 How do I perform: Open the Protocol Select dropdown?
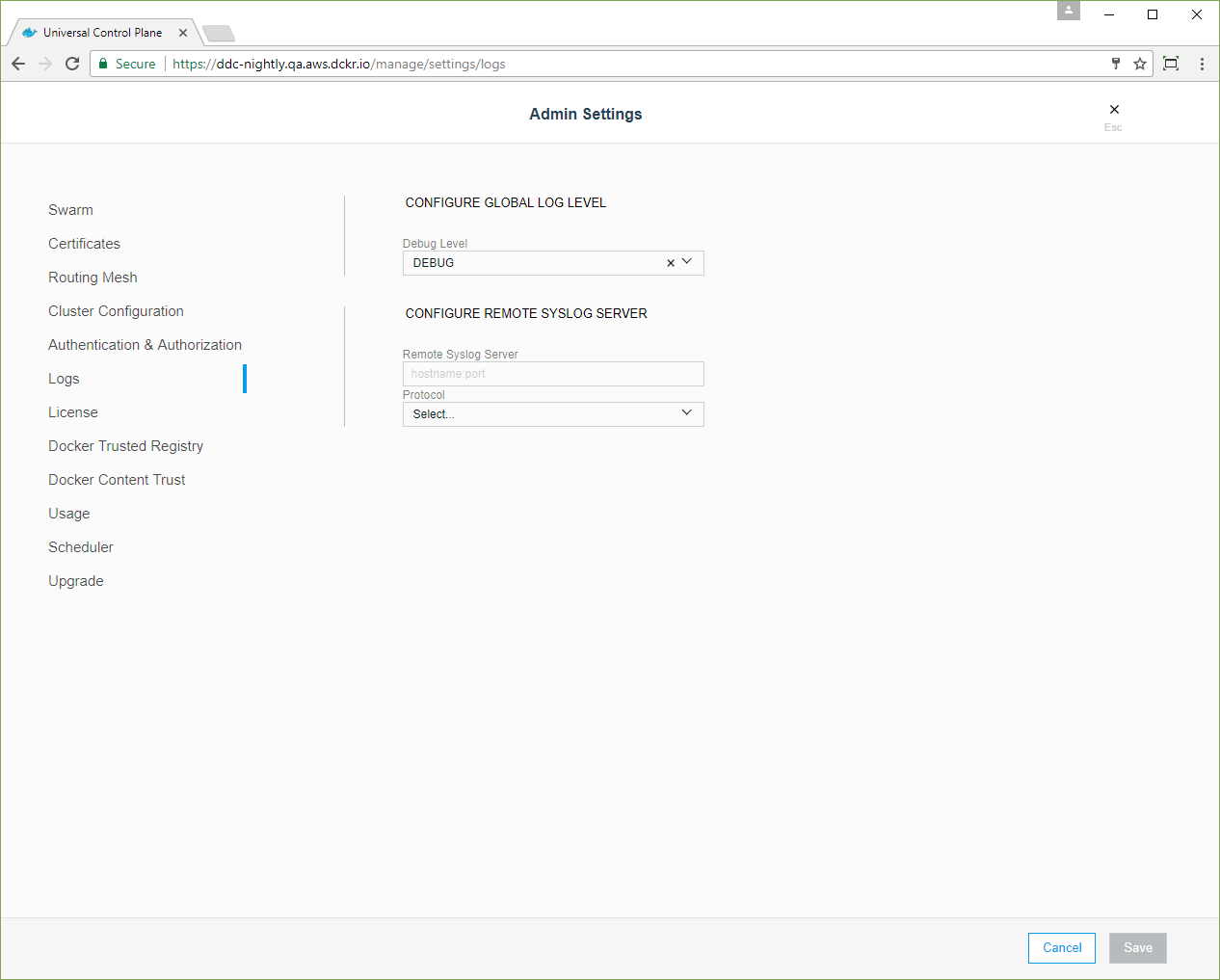[553, 414]
